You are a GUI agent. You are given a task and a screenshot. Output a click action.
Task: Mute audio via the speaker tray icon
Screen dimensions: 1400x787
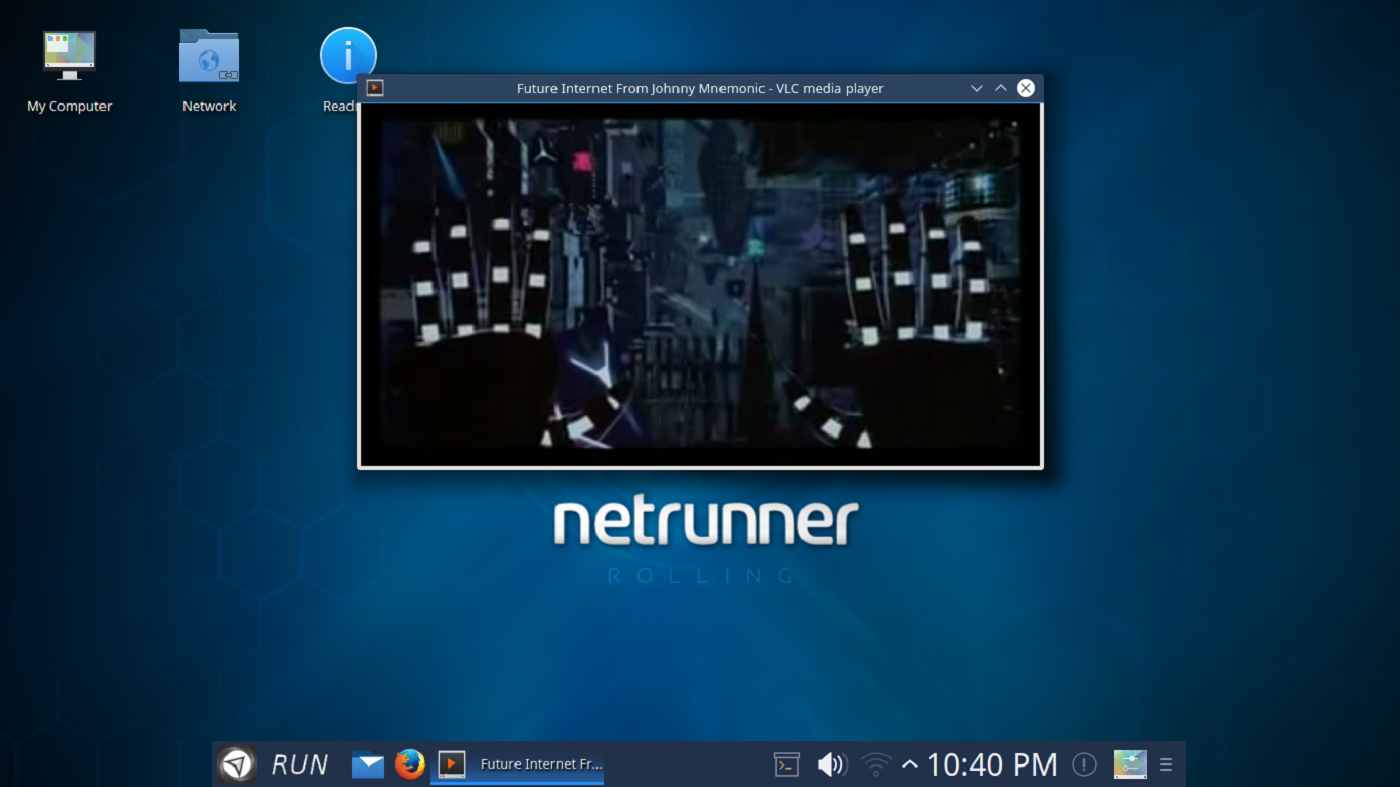[x=831, y=763]
